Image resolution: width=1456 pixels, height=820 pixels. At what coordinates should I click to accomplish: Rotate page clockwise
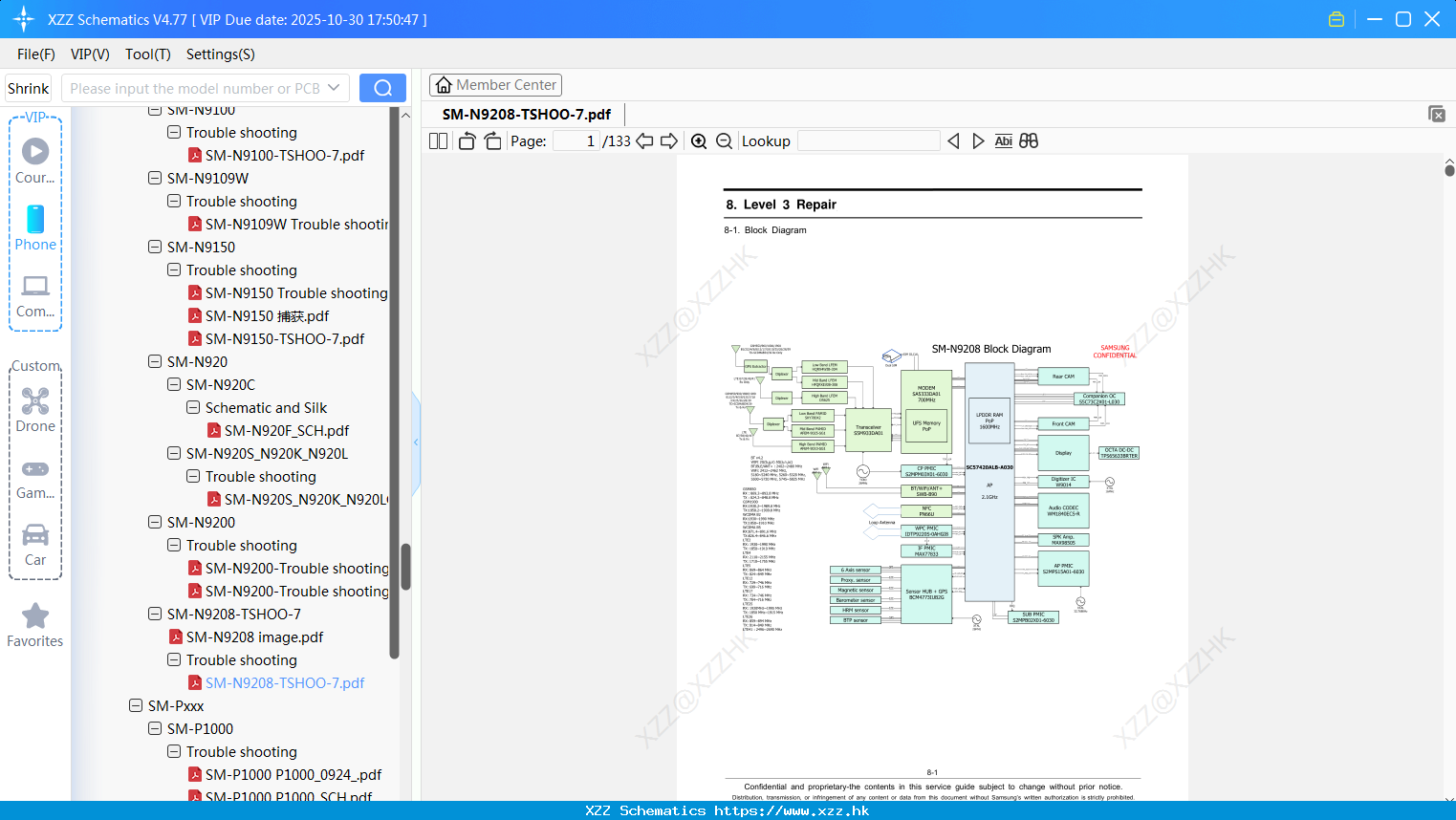click(492, 140)
